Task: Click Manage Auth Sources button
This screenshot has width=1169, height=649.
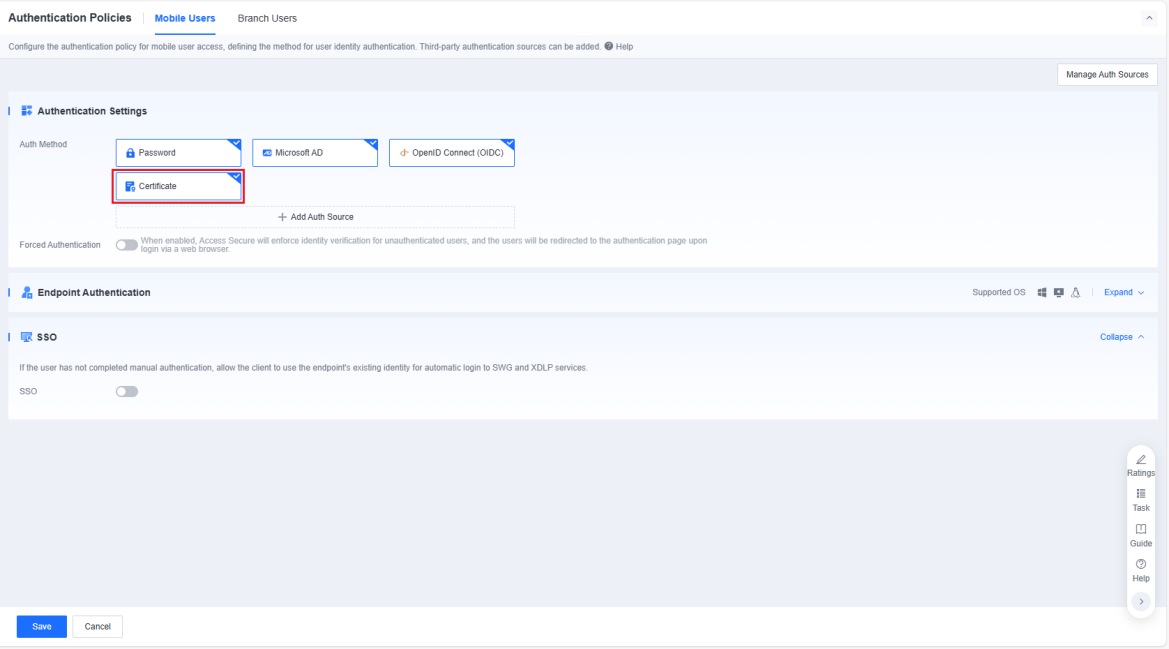Action: [1107, 75]
